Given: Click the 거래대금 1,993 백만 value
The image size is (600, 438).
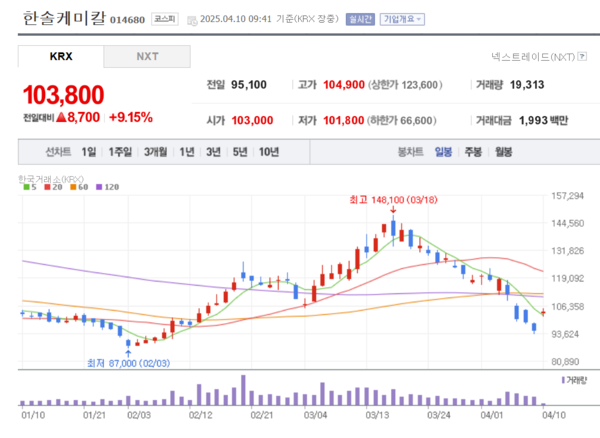Looking at the screenshot, I should (x=543, y=120).
